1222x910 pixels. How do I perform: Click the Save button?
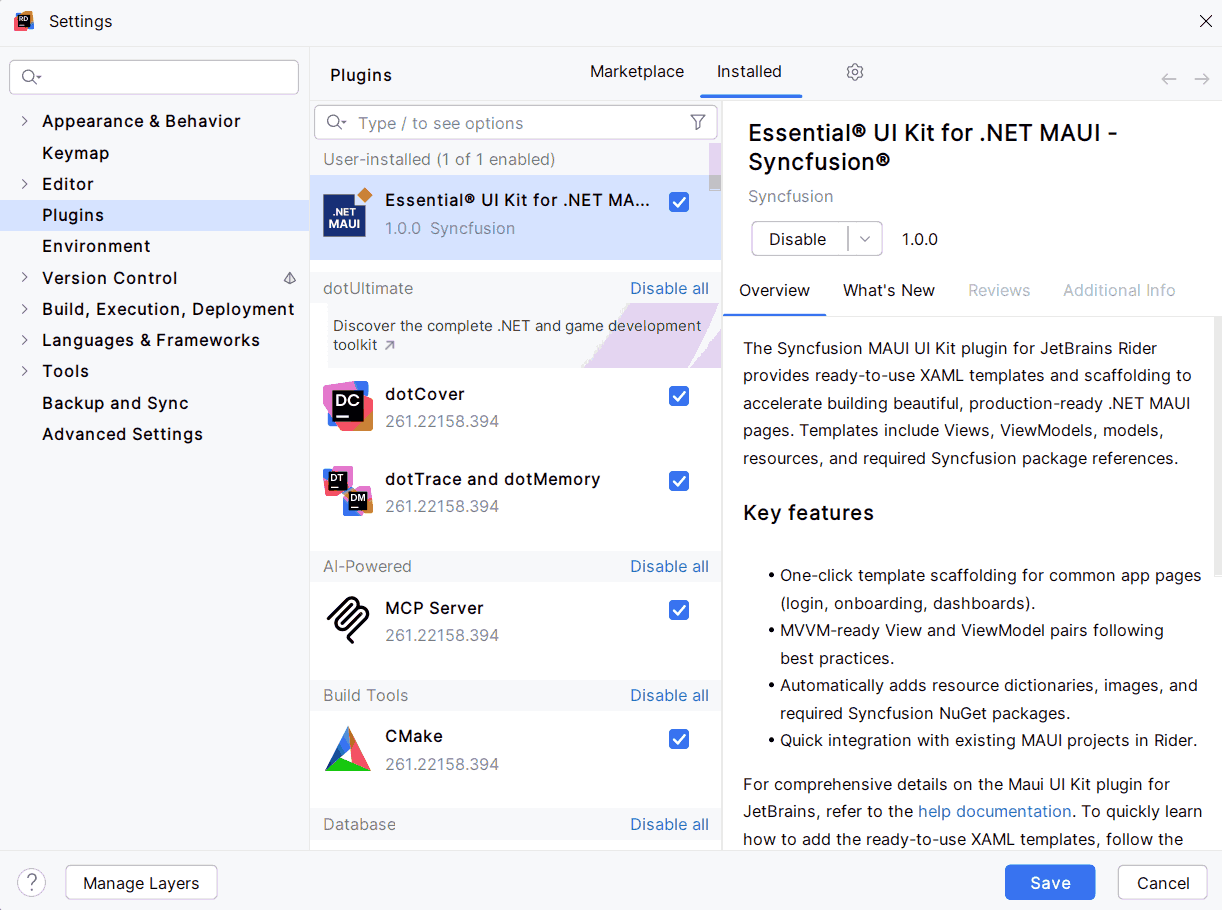tap(1050, 883)
